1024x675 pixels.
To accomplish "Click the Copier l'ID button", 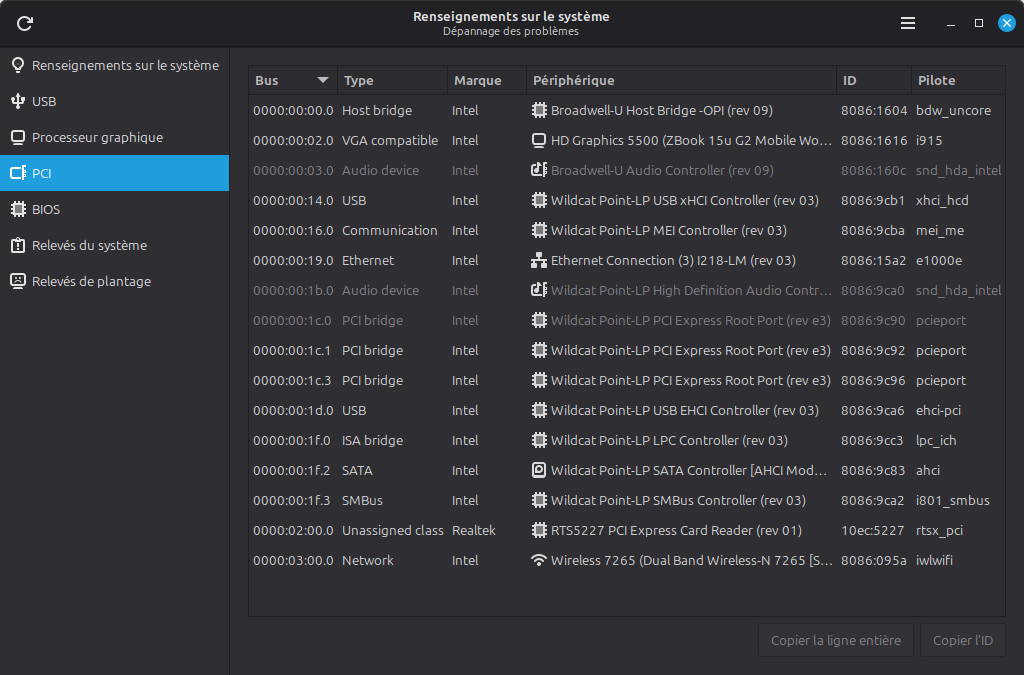I will 962,640.
